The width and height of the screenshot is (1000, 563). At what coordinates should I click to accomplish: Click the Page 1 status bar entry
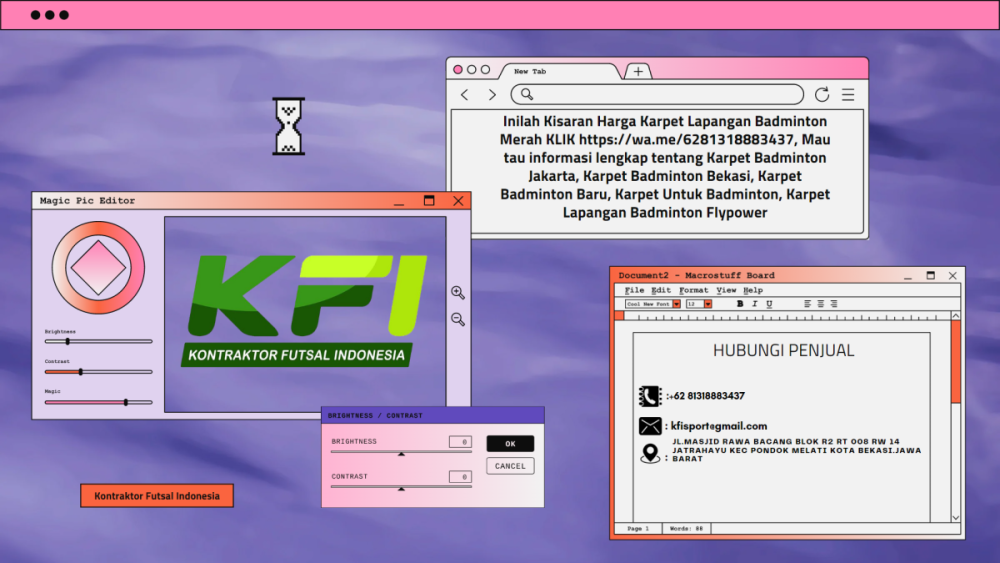pyautogui.click(x=638, y=529)
